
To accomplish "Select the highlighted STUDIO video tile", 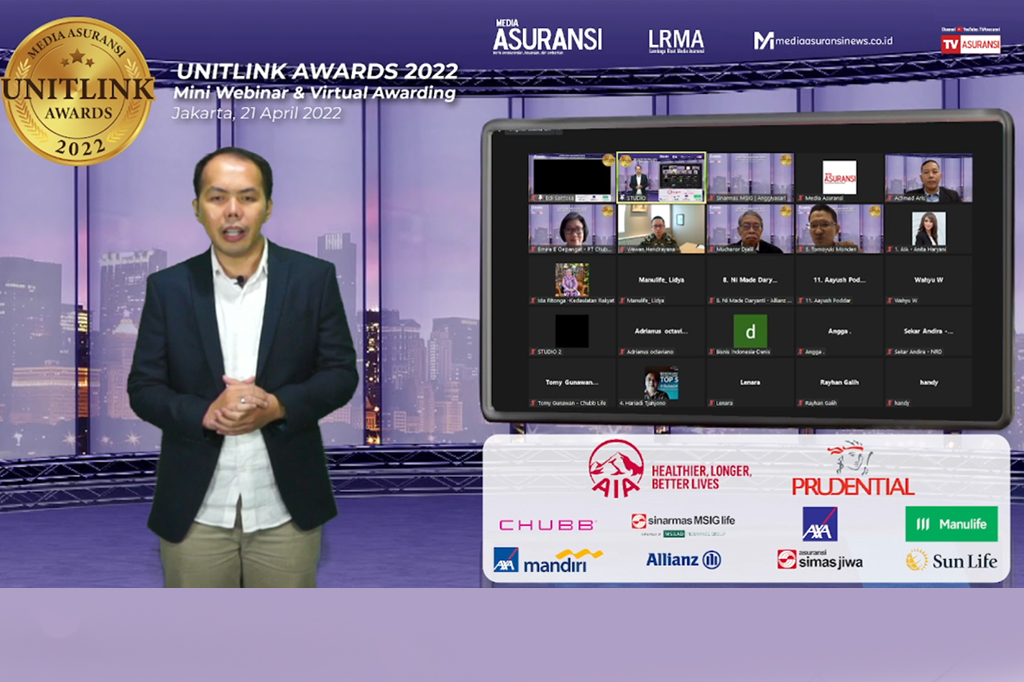I will point(661,177).
